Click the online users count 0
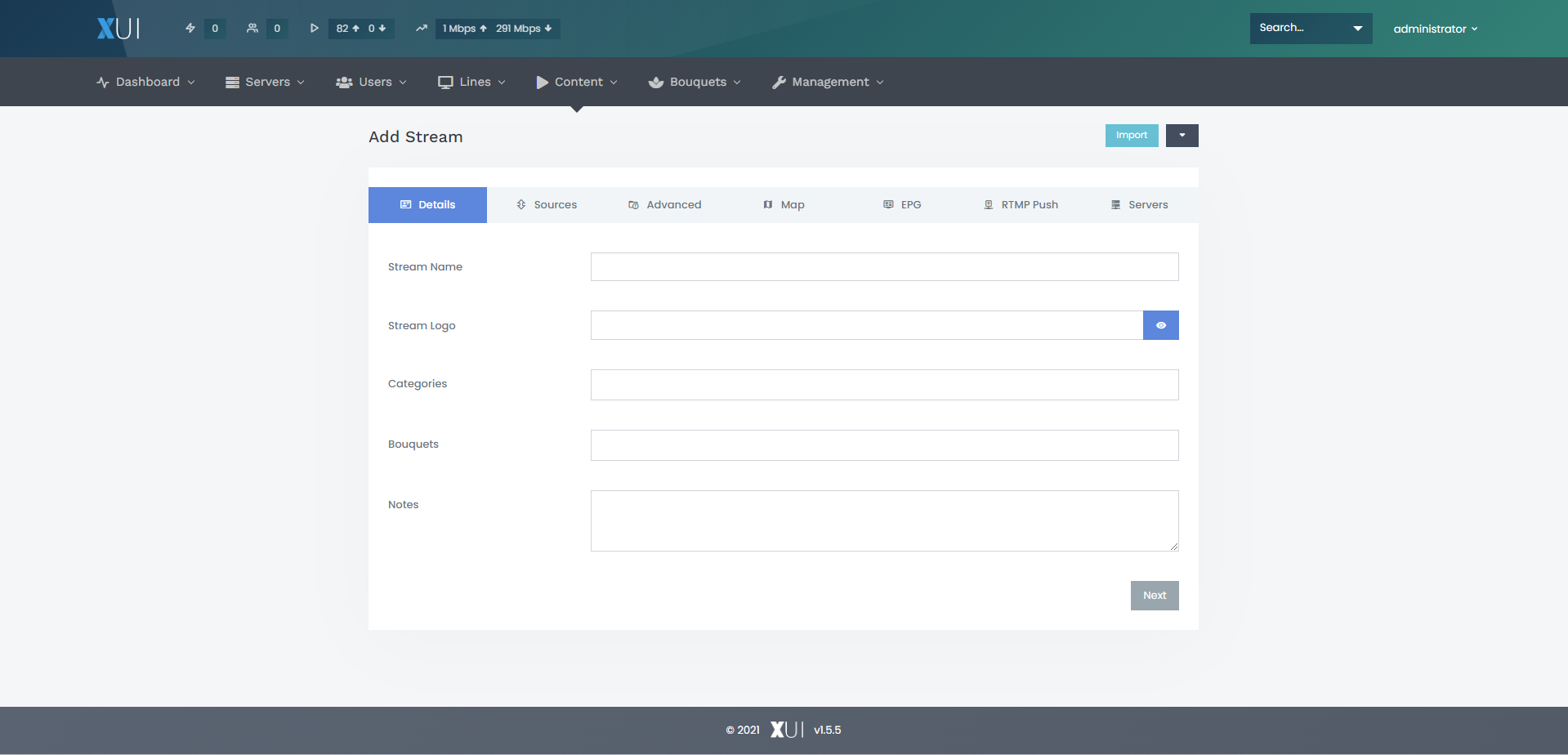Screen dimensions: 1568x755 tap(277, 29)
